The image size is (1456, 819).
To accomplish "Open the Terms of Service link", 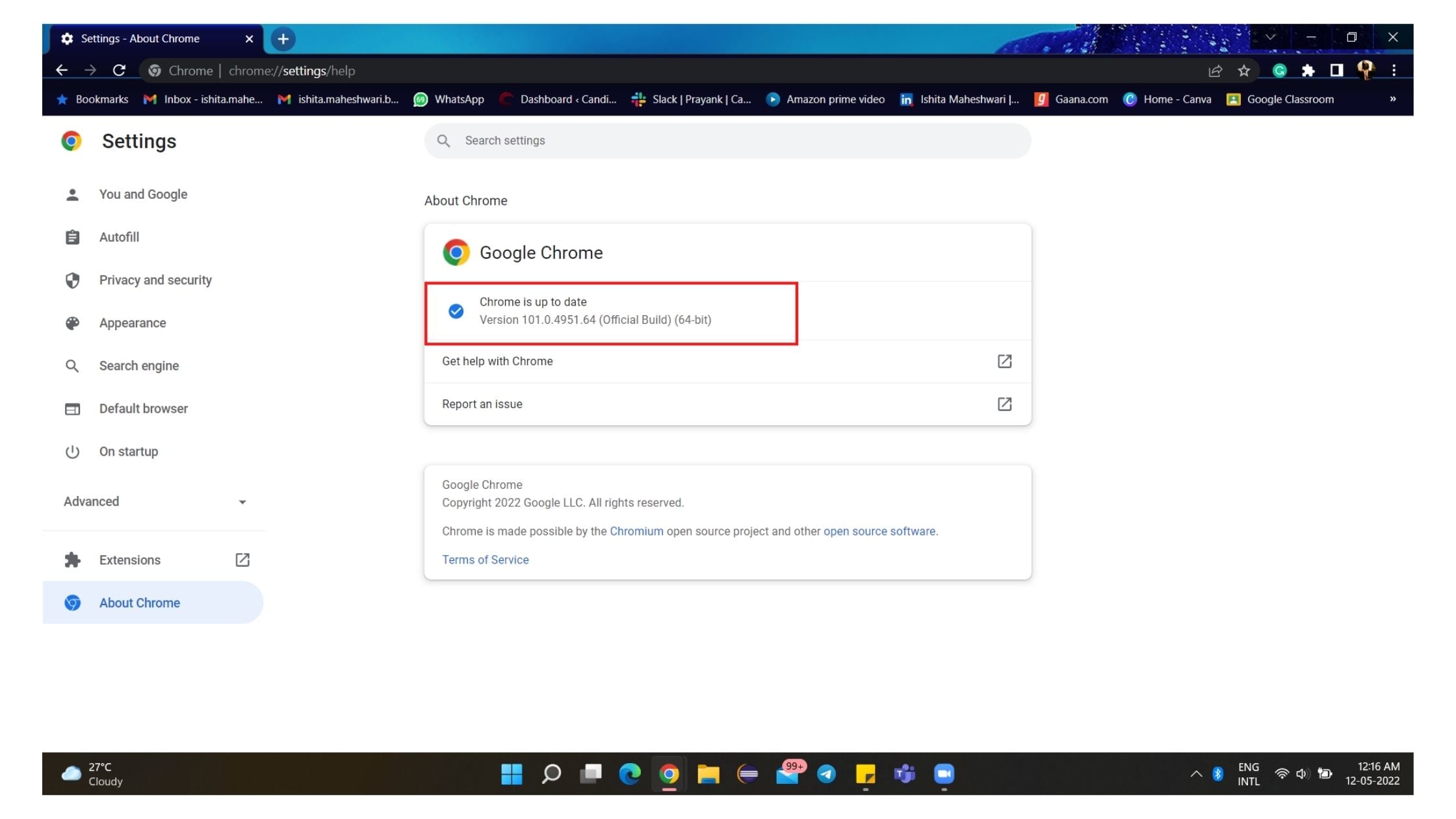I will [485, 560].
